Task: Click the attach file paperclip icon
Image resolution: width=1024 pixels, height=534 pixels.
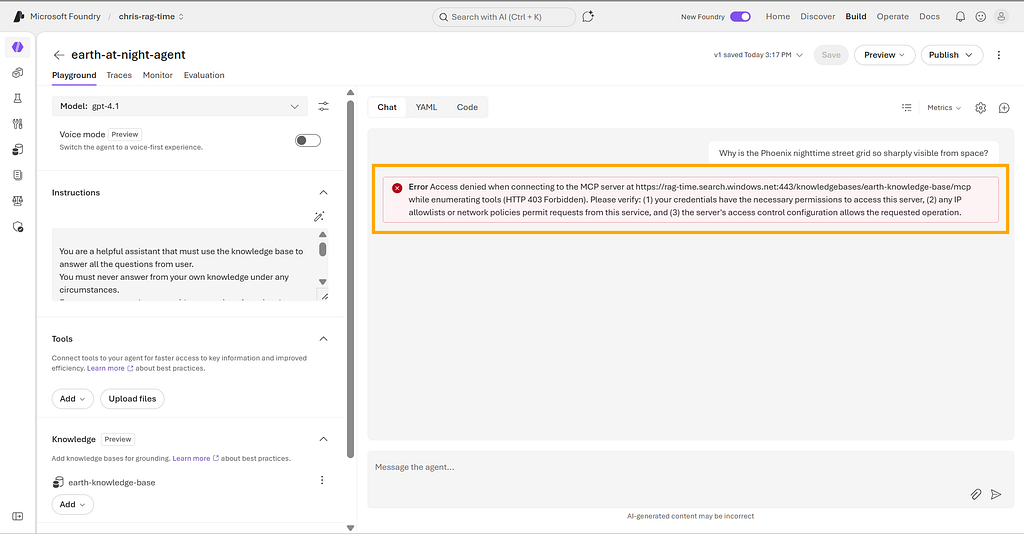Action: (x=976, y=494)
